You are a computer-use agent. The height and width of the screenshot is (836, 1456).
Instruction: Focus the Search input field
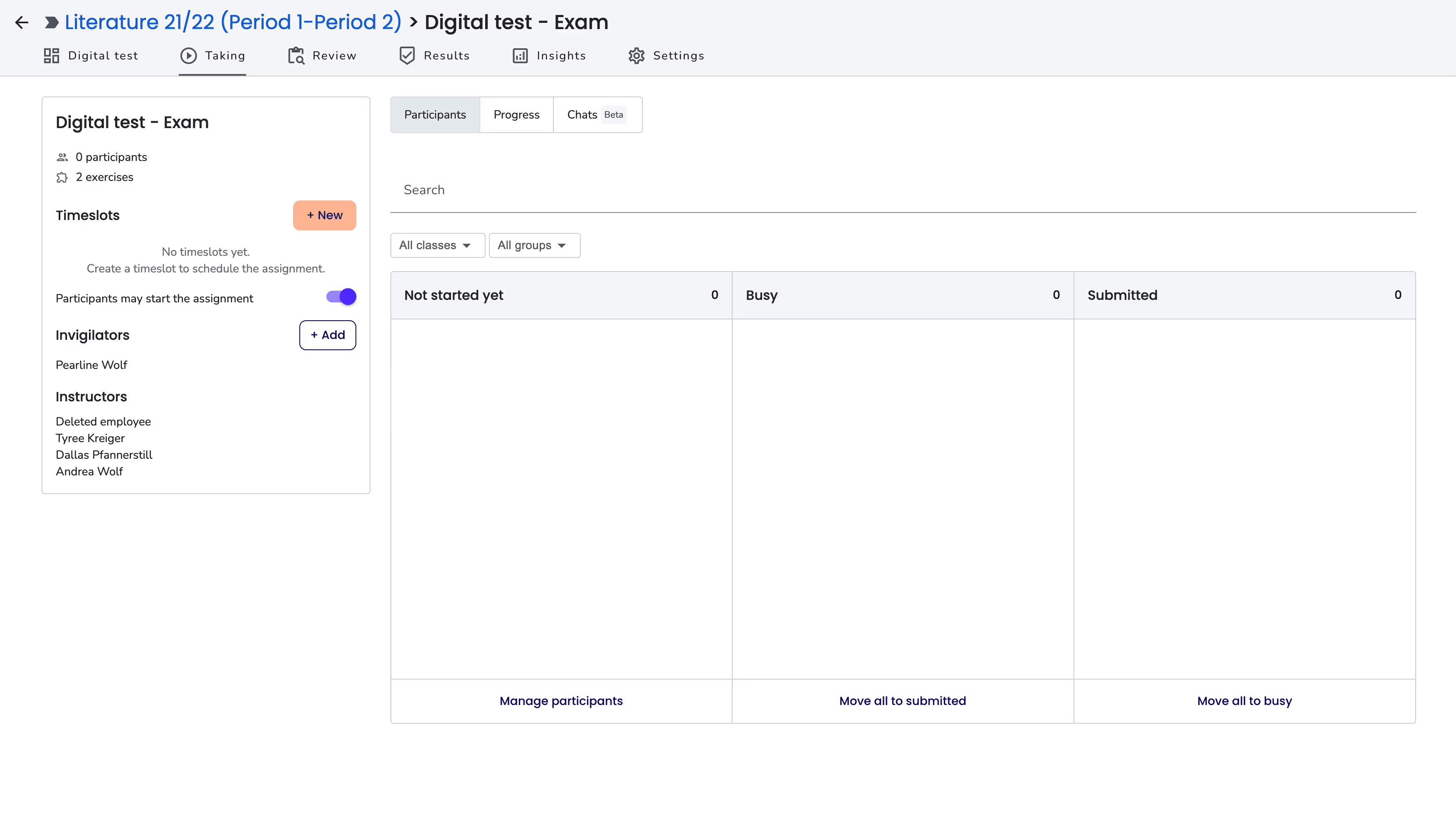(903, 190)
